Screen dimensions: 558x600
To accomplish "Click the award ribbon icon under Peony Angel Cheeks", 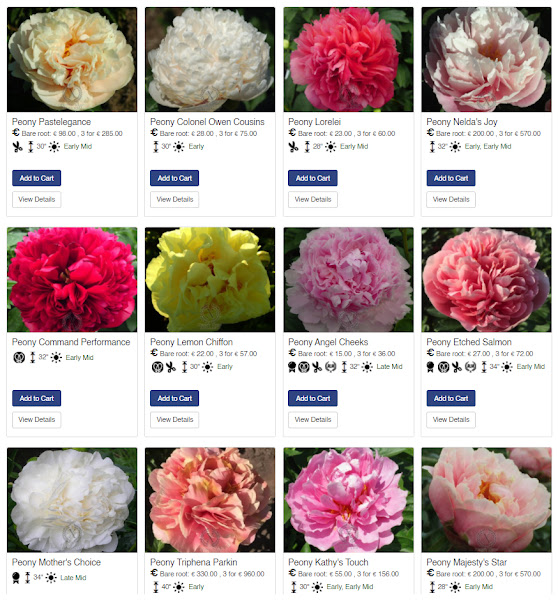I will pyautogui.click(x=292, y=367).
